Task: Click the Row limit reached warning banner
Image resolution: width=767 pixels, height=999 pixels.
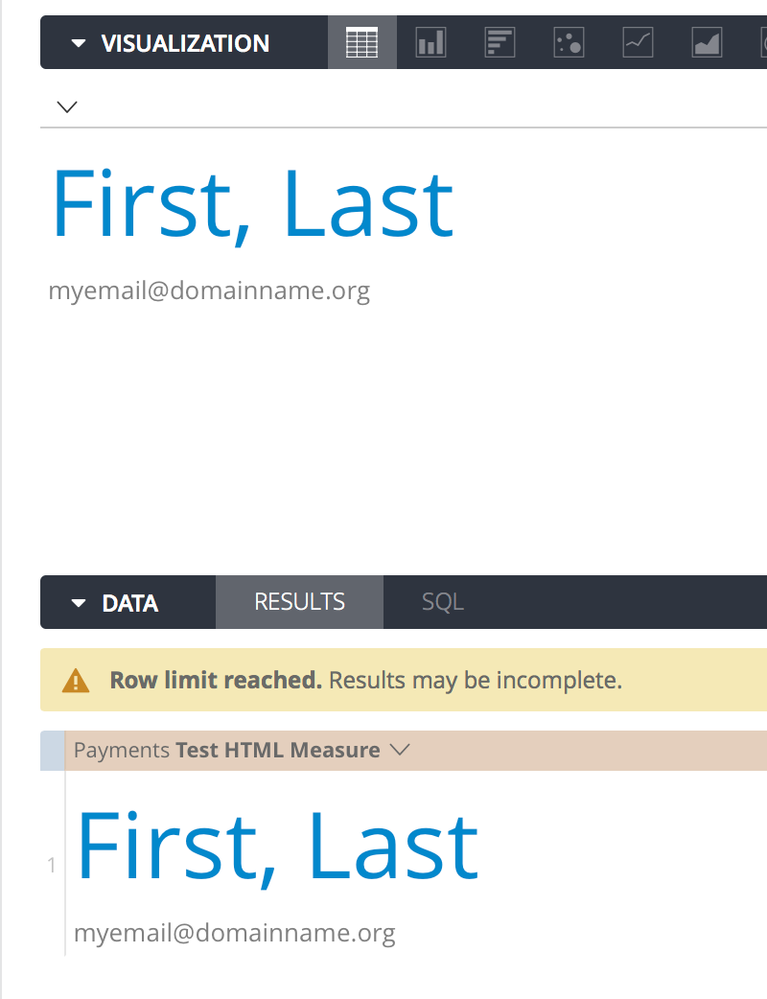Action: [403, 680]
